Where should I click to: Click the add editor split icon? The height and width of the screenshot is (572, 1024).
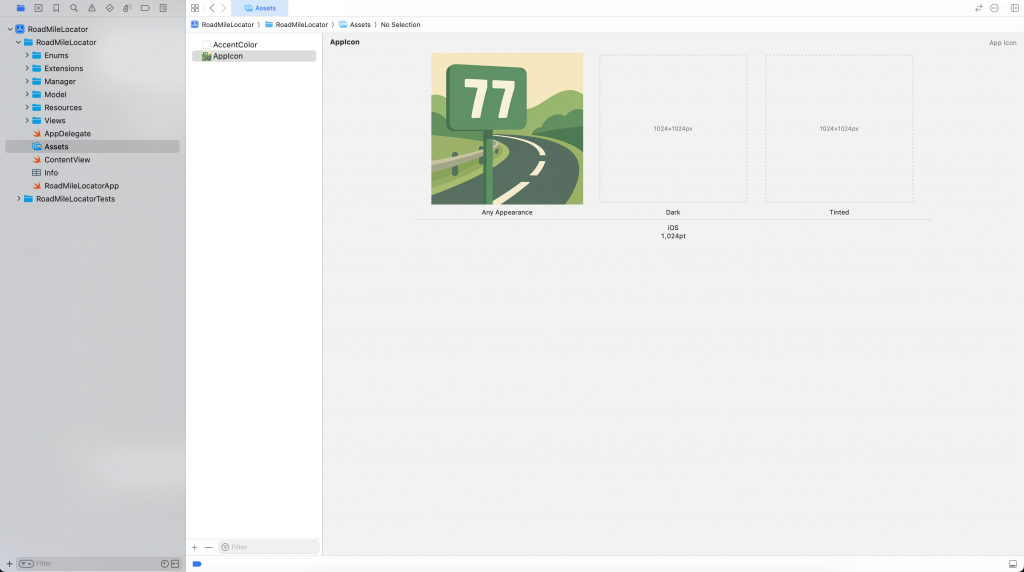tap(1014, 8)
